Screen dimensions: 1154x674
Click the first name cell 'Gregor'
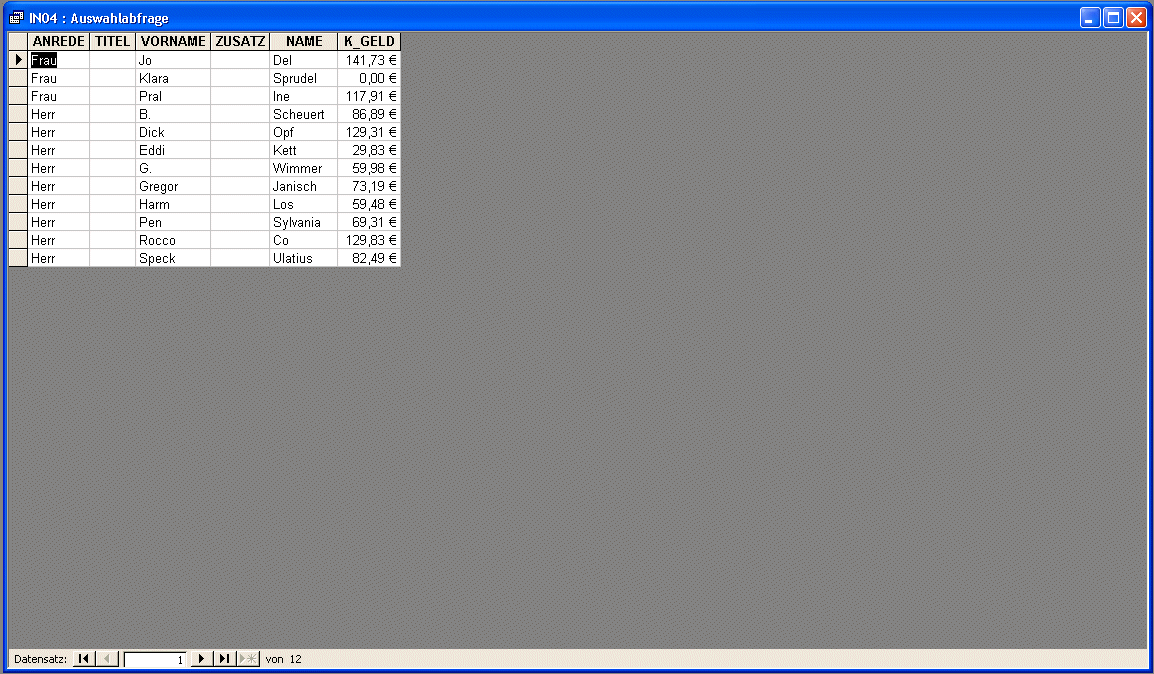[x=173, y=186]
